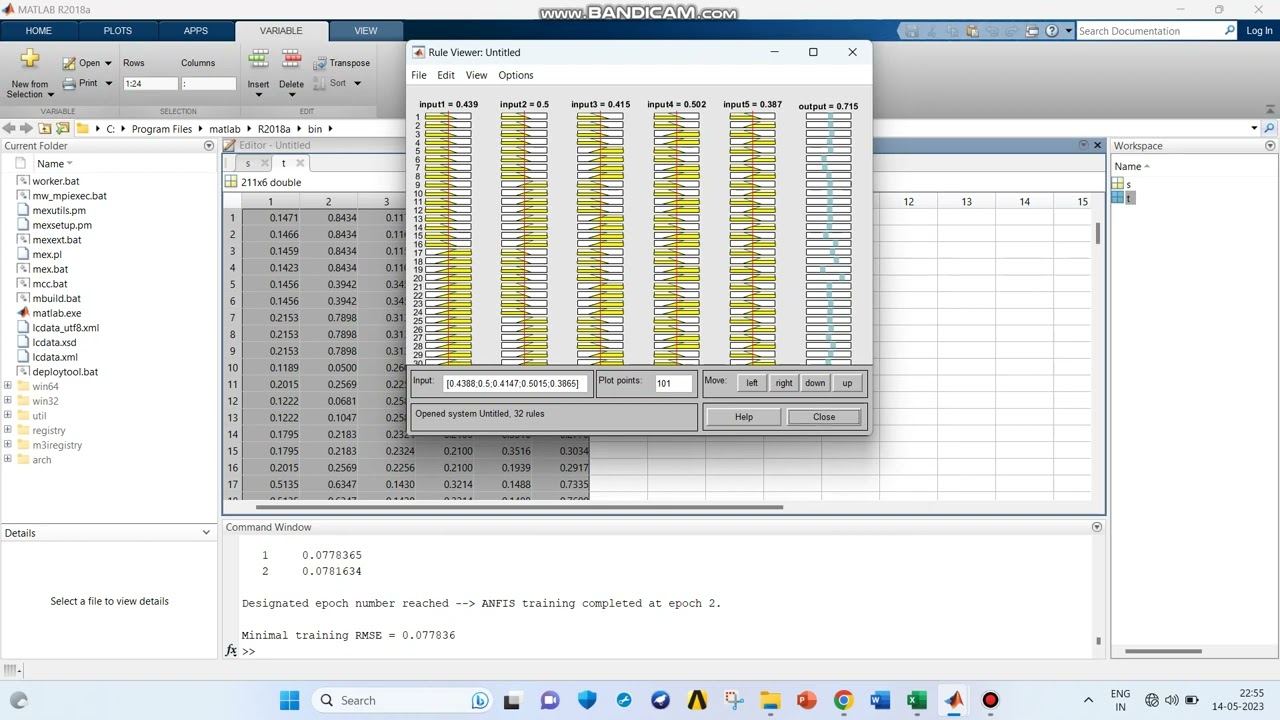
Task: Move rule view left
Action: coord(752,383)
